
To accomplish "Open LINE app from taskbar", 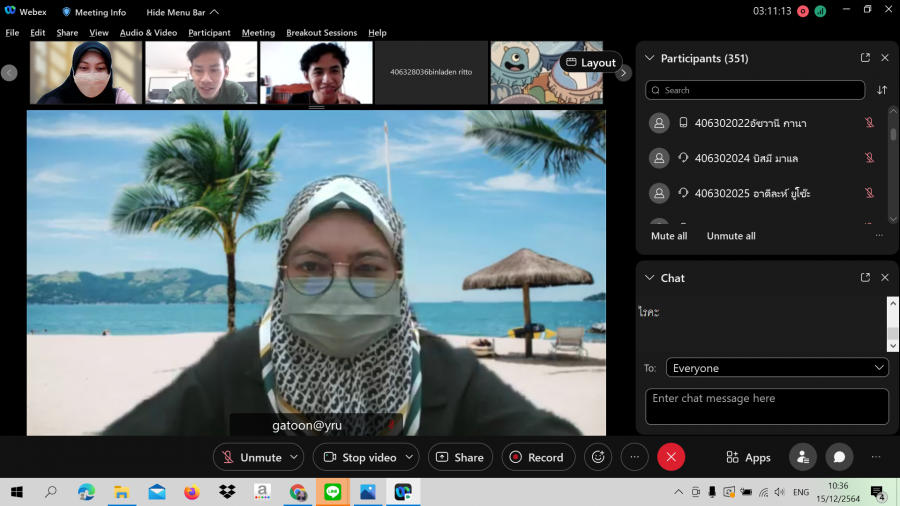I will pyautogui.click(x=332, y=492).
